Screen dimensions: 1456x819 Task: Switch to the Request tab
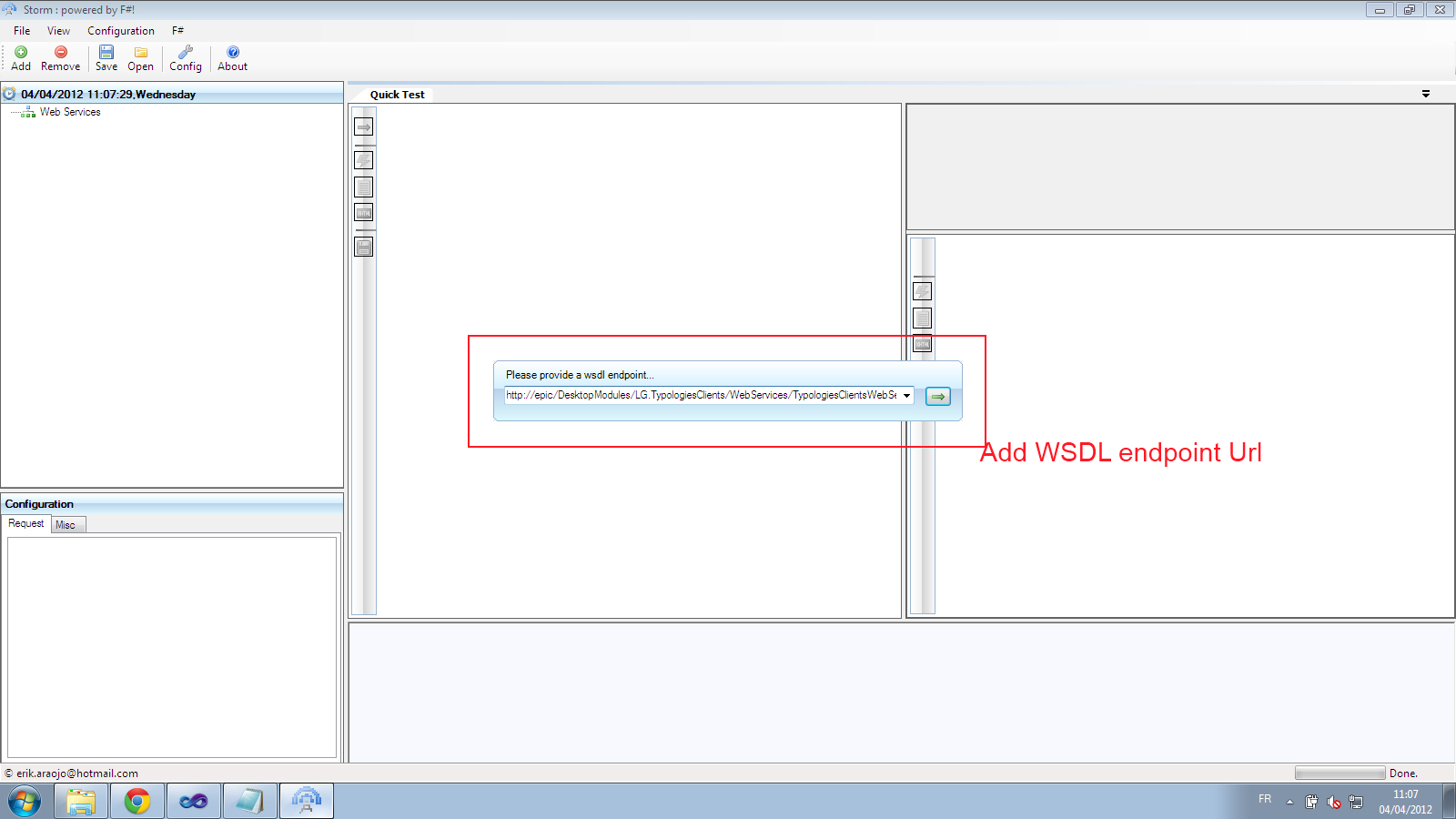coord(26,523)
